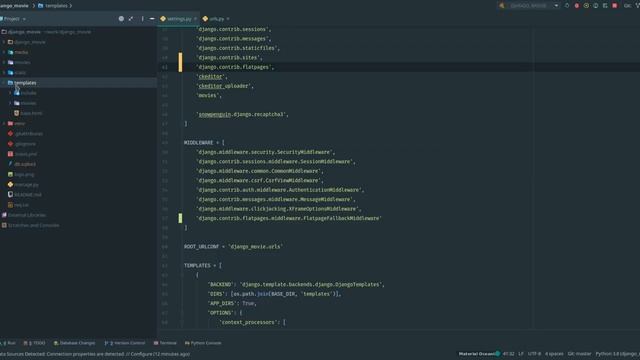Switch to the urls.py editor tab
Screen dimensions: 640x360
pos(216,19)
